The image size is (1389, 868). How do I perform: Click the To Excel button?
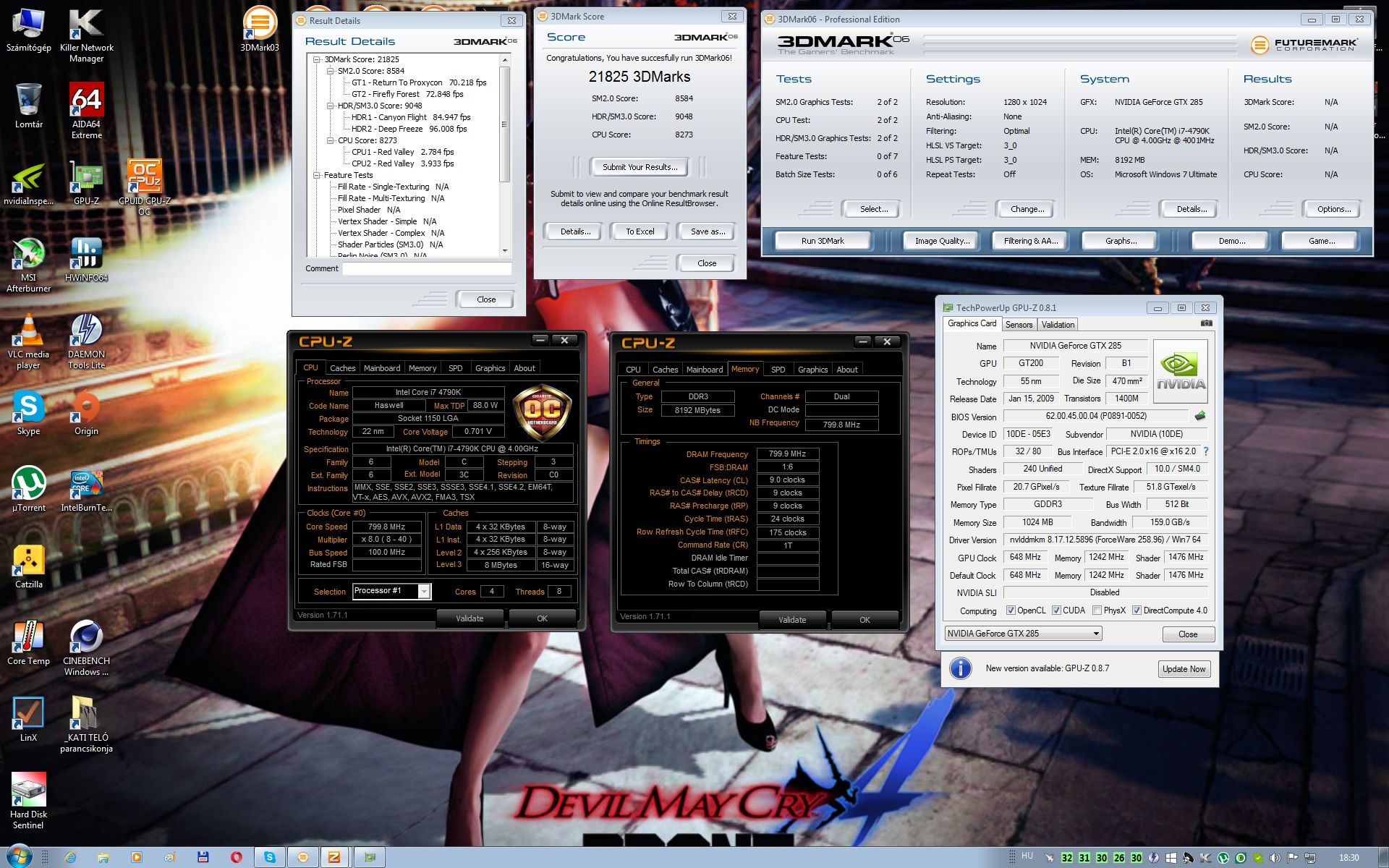click(640, 231)
